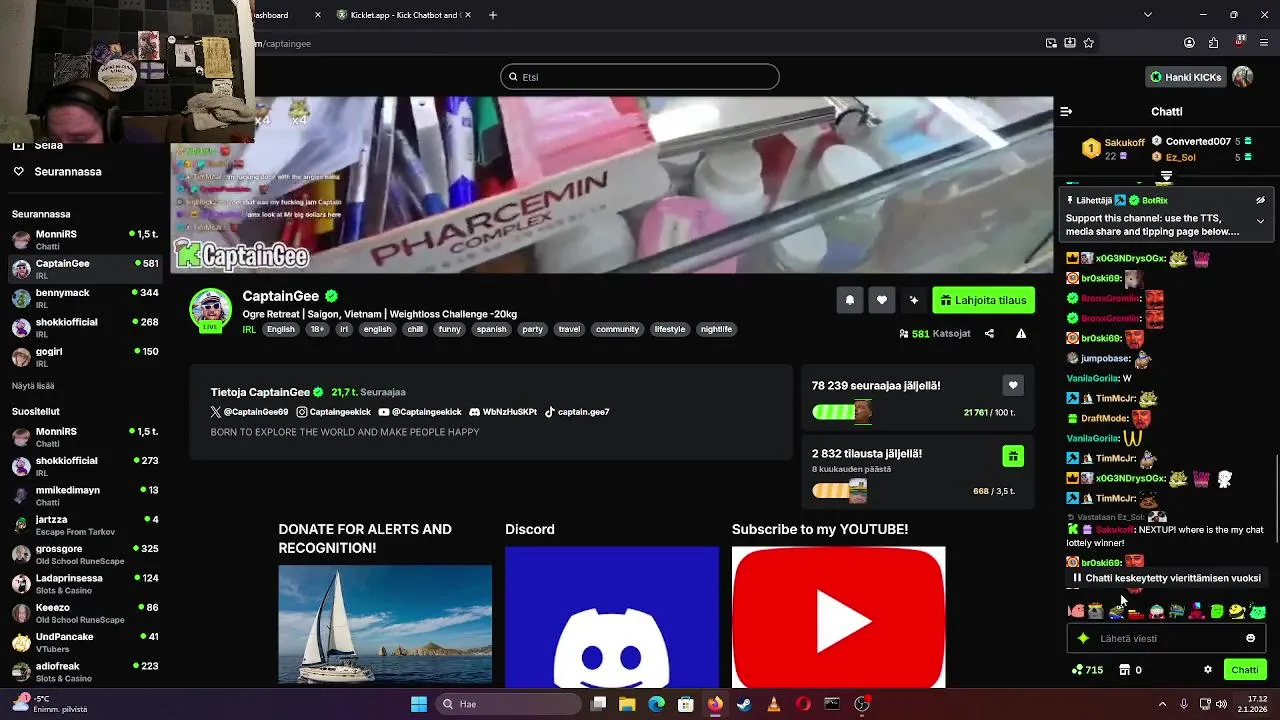Open Windows Start menu

click(x=419, y=704)
